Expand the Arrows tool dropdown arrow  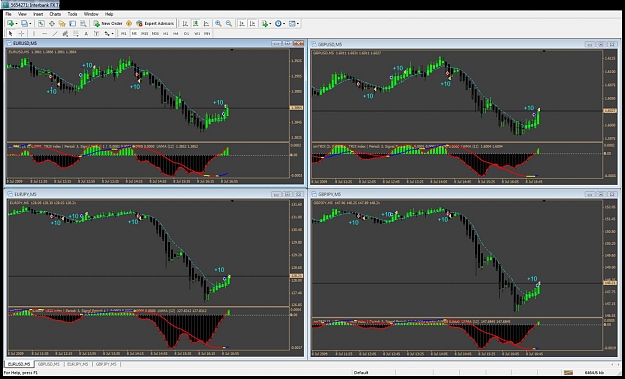[112, 34]
